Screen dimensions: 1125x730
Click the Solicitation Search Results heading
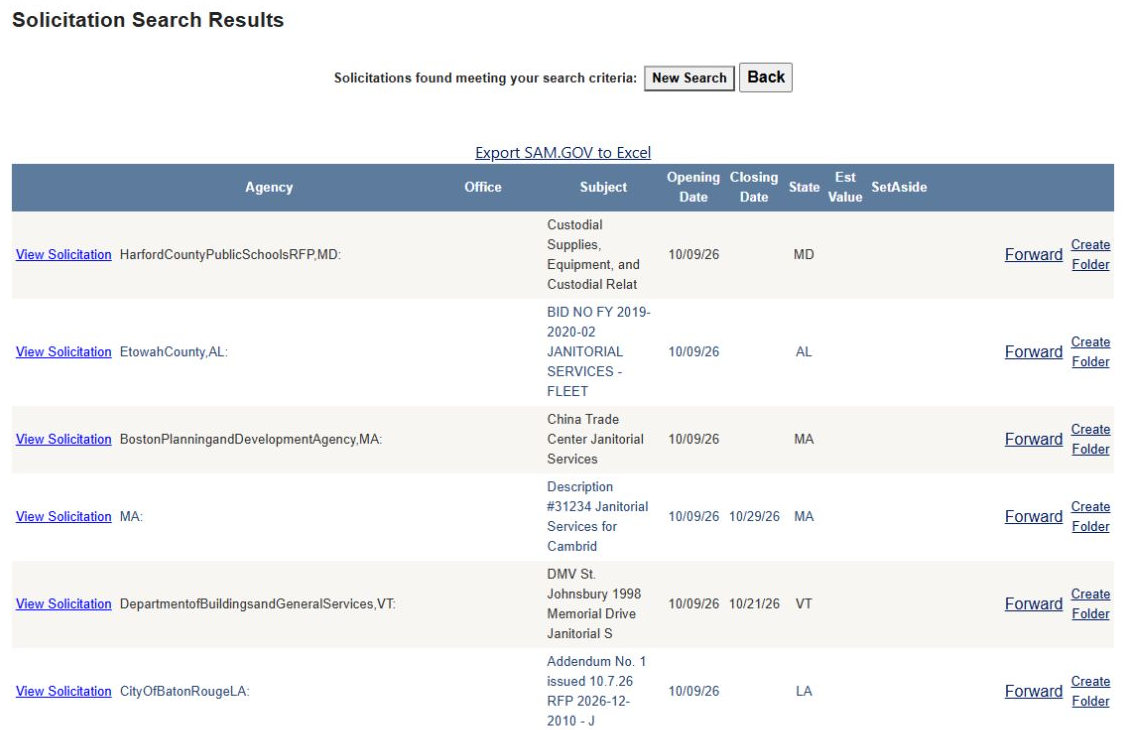pos(148,19)
